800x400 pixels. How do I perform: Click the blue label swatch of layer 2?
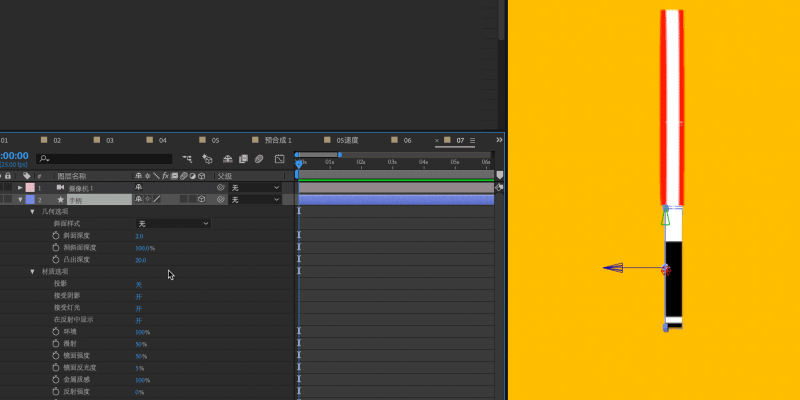[x=30, y=199]
